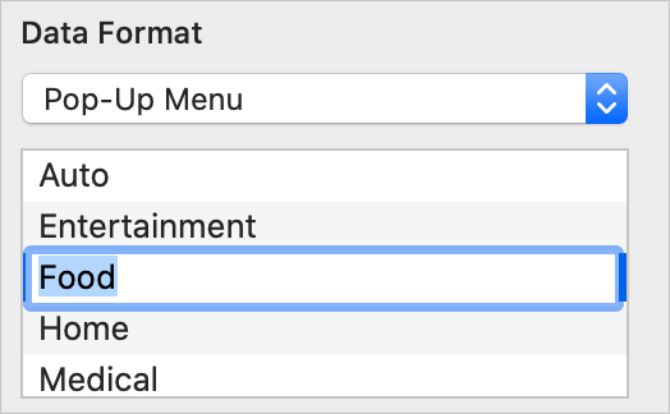
Task: Click inside the Food text field
Action: (x=320, y=278)
